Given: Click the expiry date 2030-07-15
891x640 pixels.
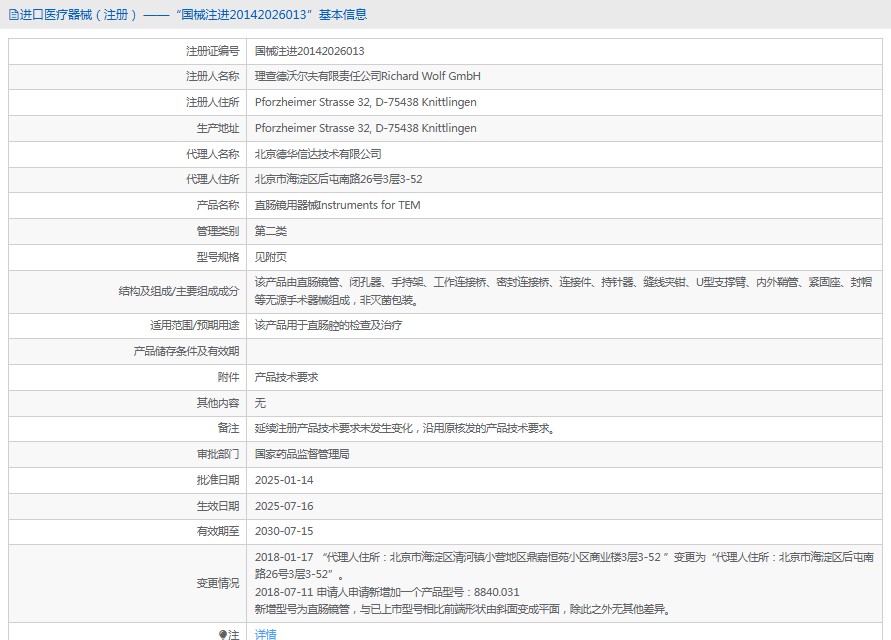Looking at the screenshot, I should [284, 531].
